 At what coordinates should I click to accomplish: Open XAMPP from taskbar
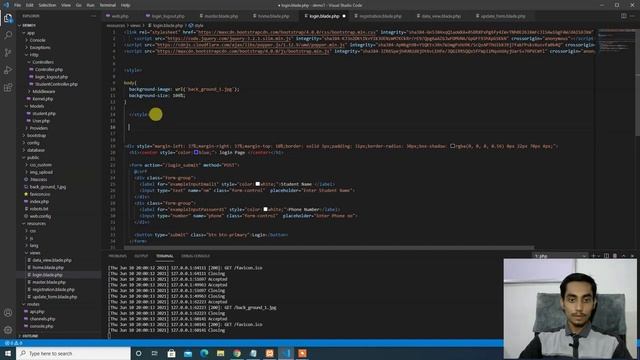tap(269, 353)
